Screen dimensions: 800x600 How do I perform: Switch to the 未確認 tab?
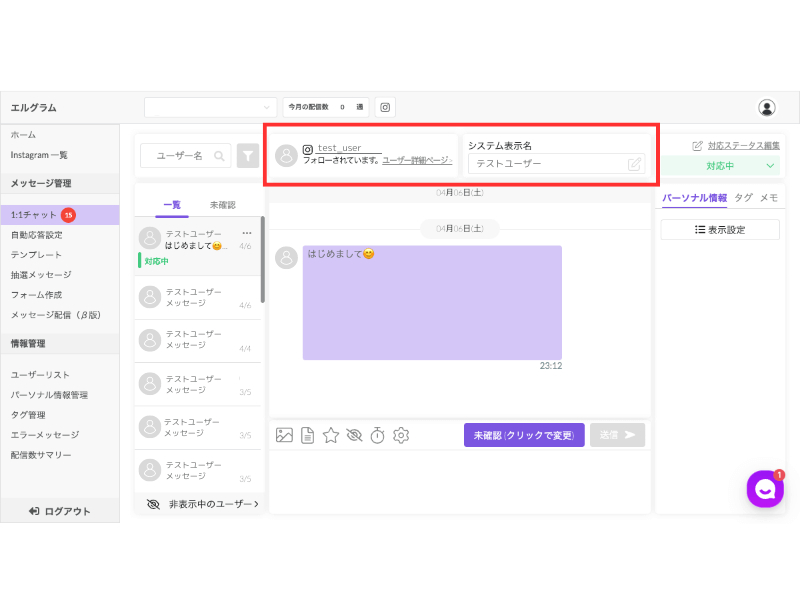pos(222,205)
